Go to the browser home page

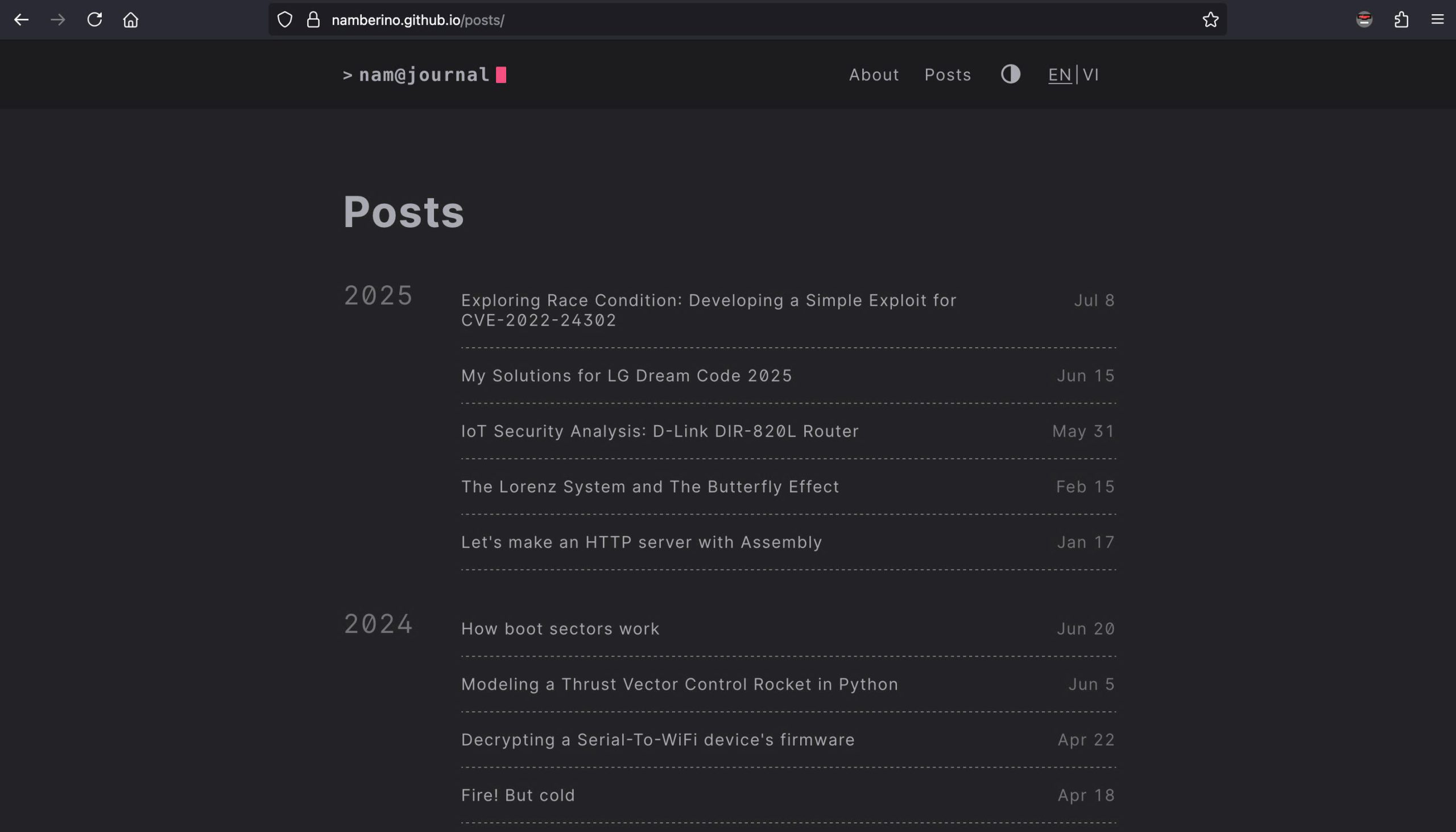131,20
